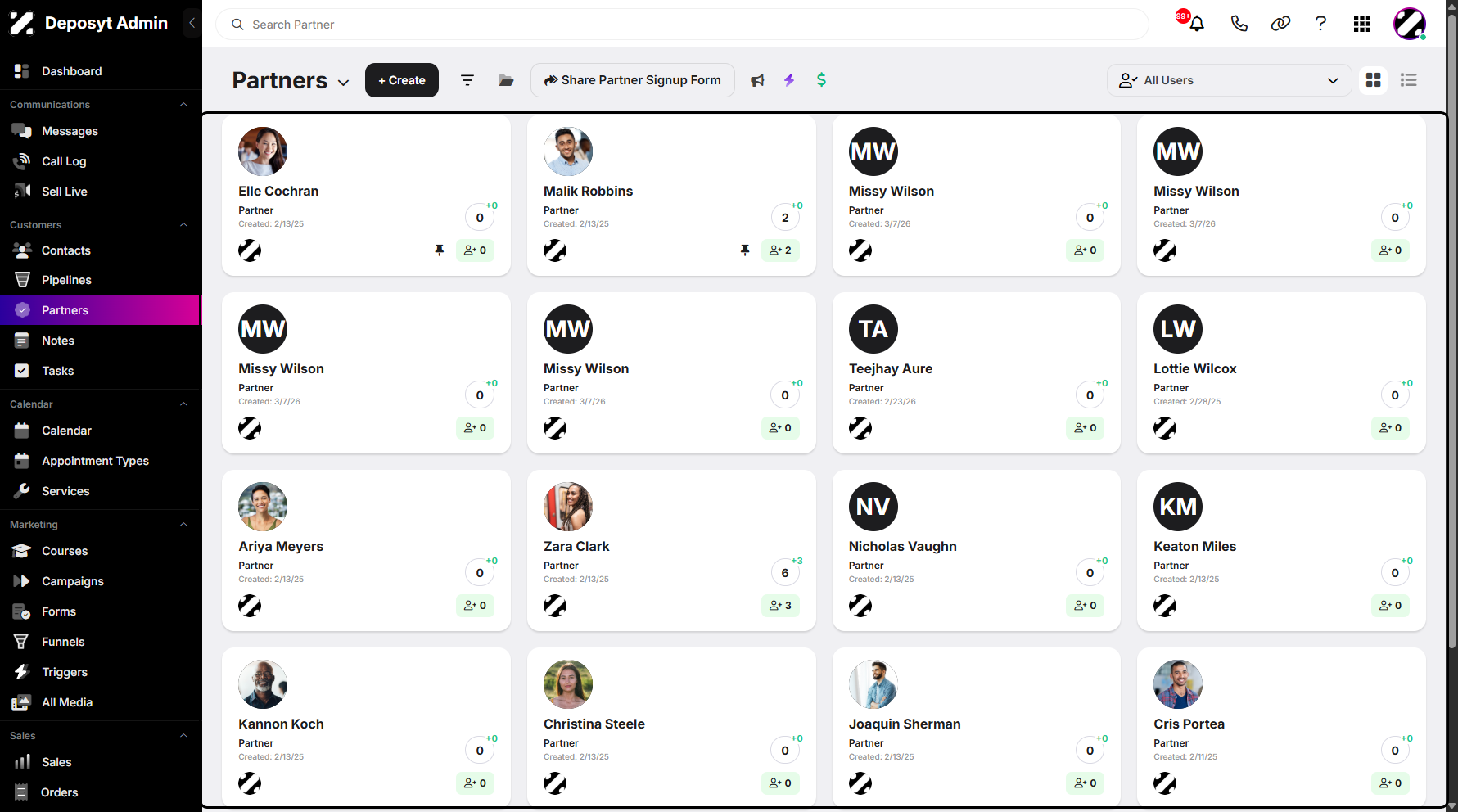The width and height of the screenshot is (1458, 812).
Task: Click the folder icon in toolbar
Action: tap(506, 80)
